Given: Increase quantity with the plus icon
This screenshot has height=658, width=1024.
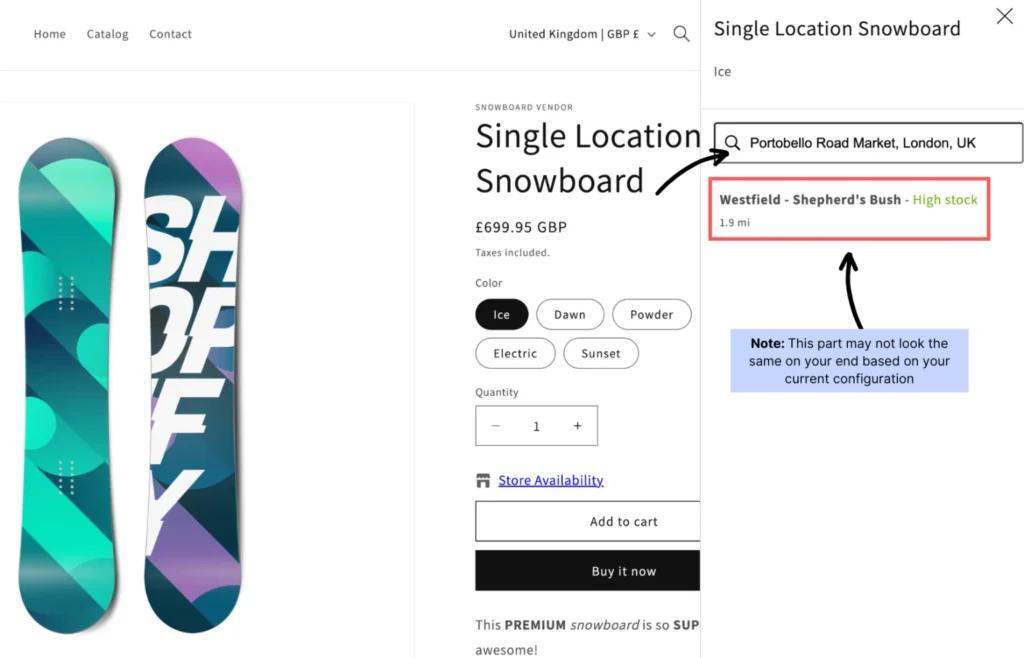Looking at the screenshot, I should (577, 426).
